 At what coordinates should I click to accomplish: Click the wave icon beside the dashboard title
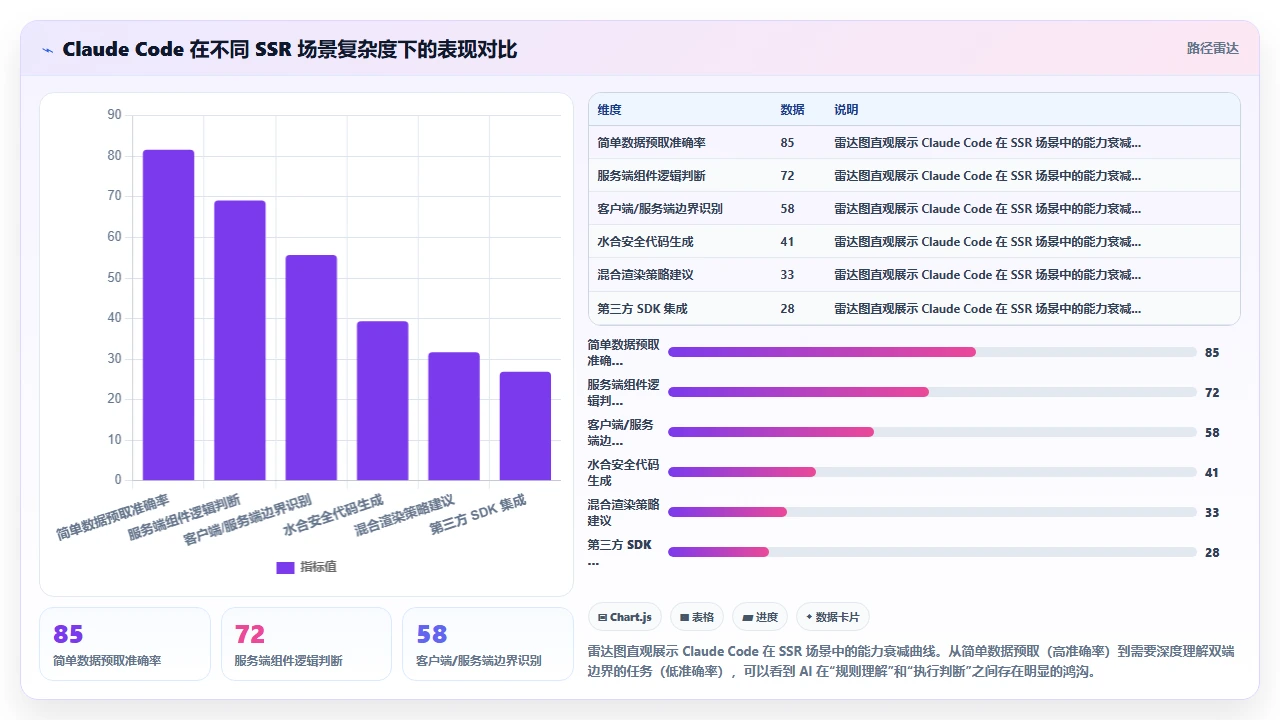click(47, 49)
